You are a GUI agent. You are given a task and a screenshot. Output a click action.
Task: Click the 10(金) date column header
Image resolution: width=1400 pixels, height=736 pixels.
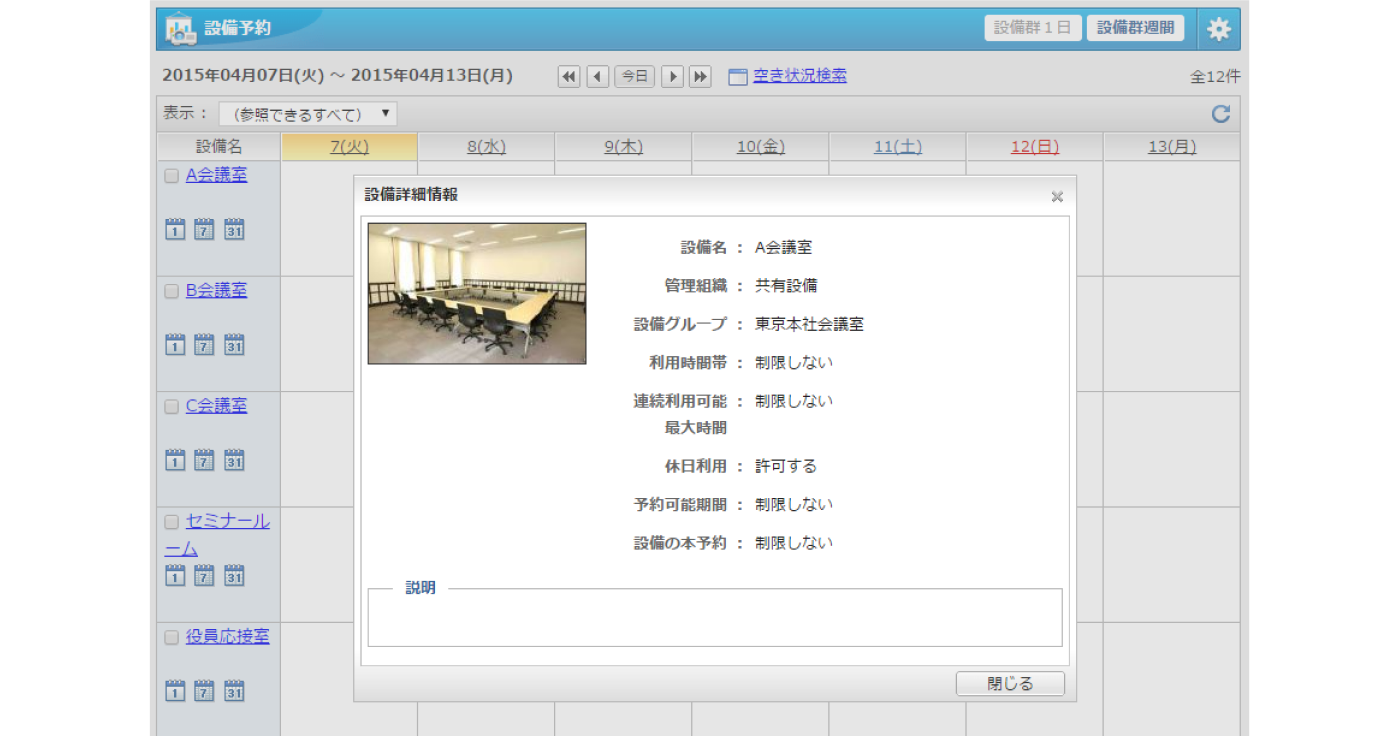[760, 147]
